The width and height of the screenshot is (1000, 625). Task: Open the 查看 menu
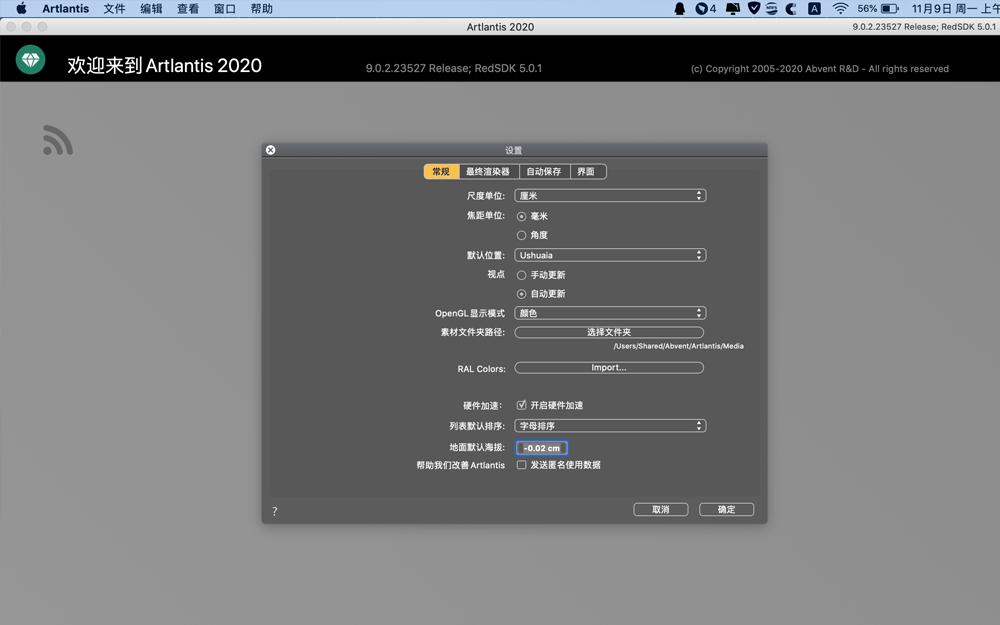pos(188,8)
